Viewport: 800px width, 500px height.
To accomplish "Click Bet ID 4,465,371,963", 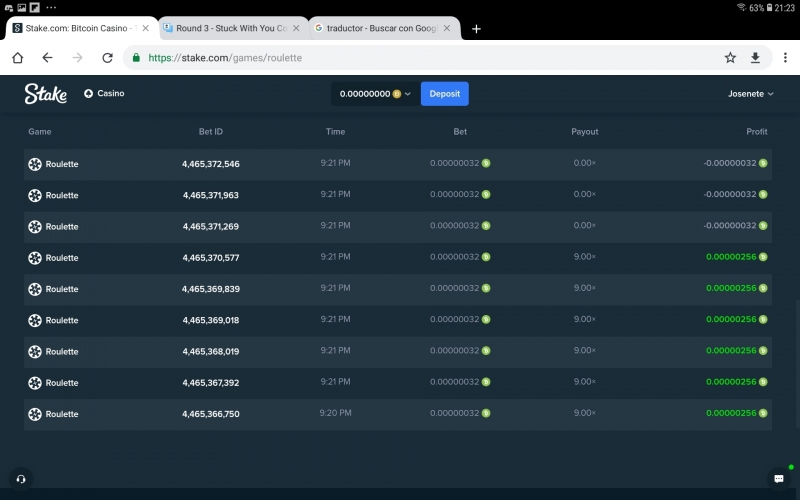I will click(211, 195).
